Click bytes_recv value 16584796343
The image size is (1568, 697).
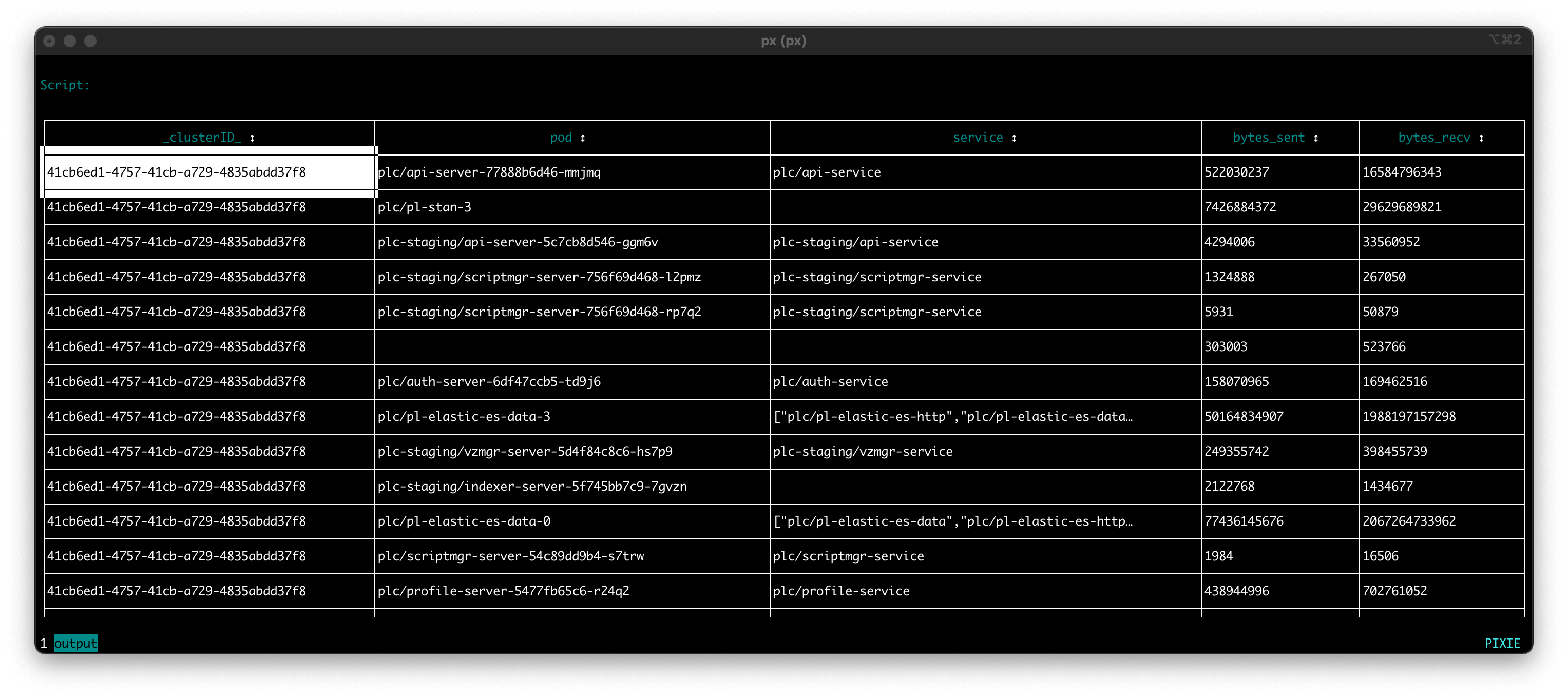(x=1401, y=172)
